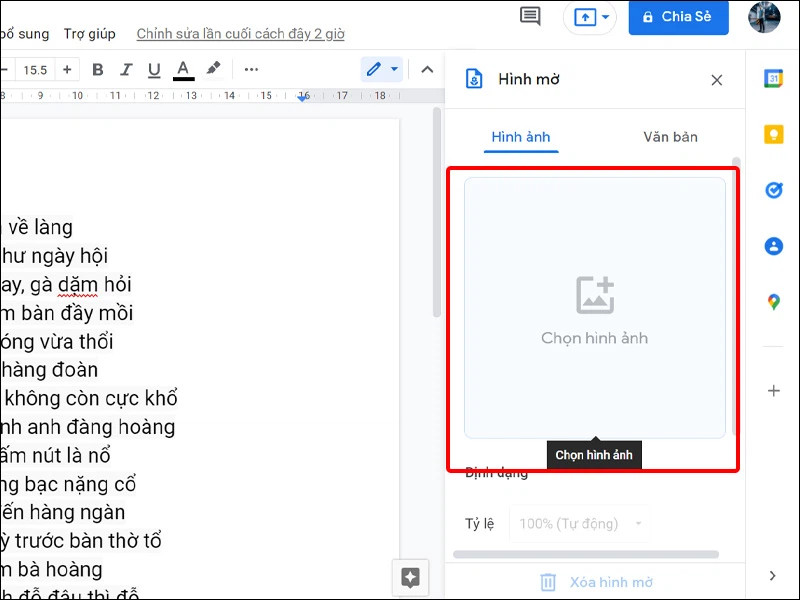Click the trash icon beside Xóa hình mờ
800x600 pixels.
click(x=548, y=582)
